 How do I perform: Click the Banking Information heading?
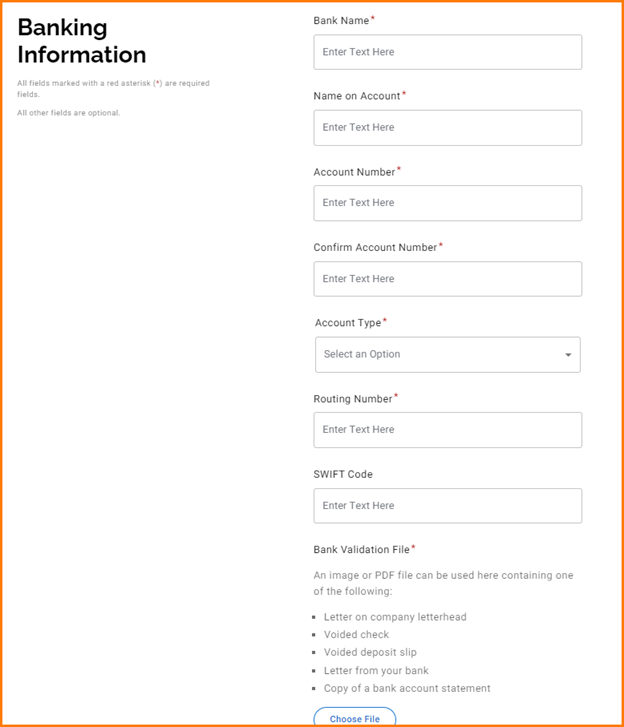point(82,41)
